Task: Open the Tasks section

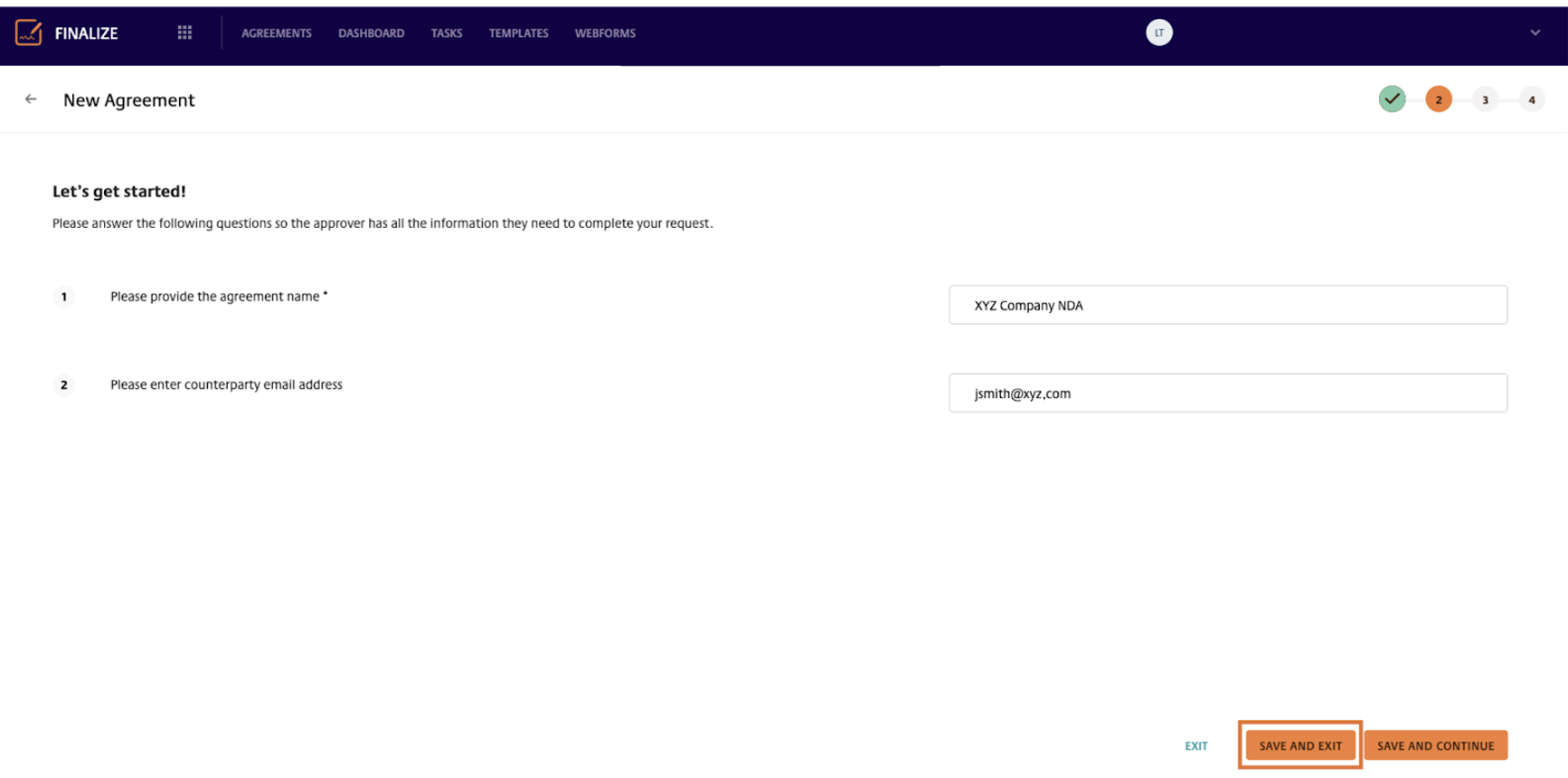Action: click(446, 33)
